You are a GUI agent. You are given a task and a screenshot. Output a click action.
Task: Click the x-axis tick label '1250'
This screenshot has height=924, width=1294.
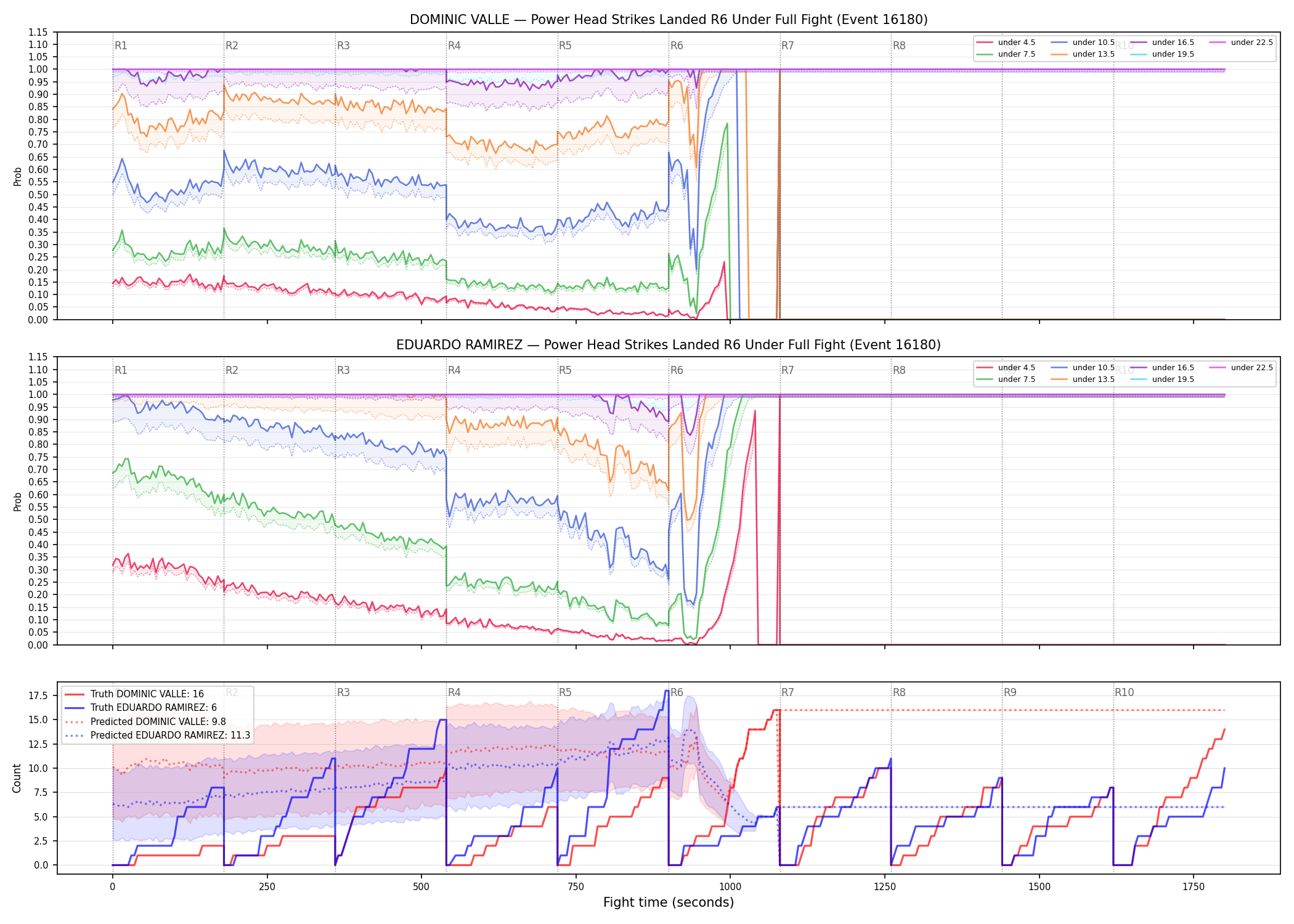(885, 887)
